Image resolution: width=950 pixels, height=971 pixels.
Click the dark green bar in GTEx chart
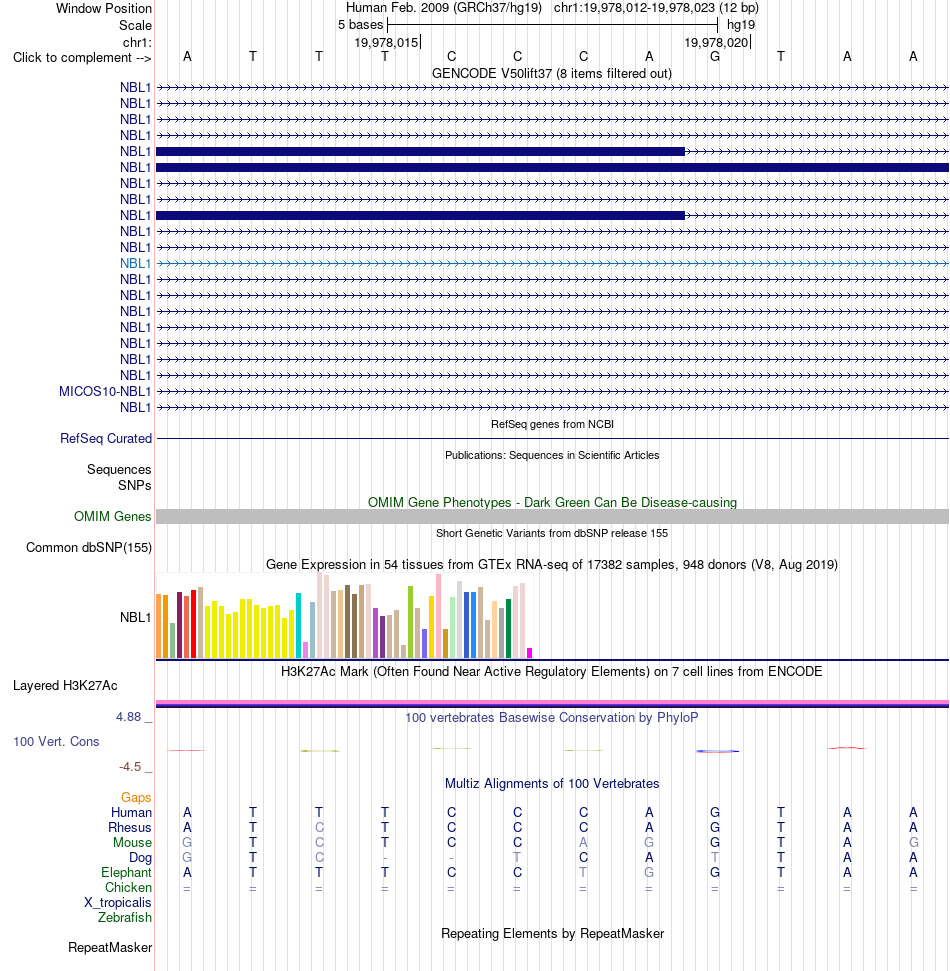(x=508, y=629)
